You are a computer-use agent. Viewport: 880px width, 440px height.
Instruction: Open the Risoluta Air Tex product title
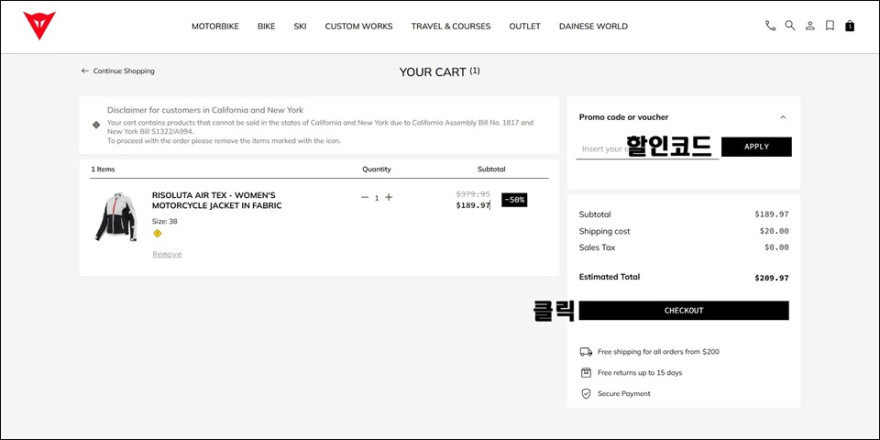tap(217, 200)
